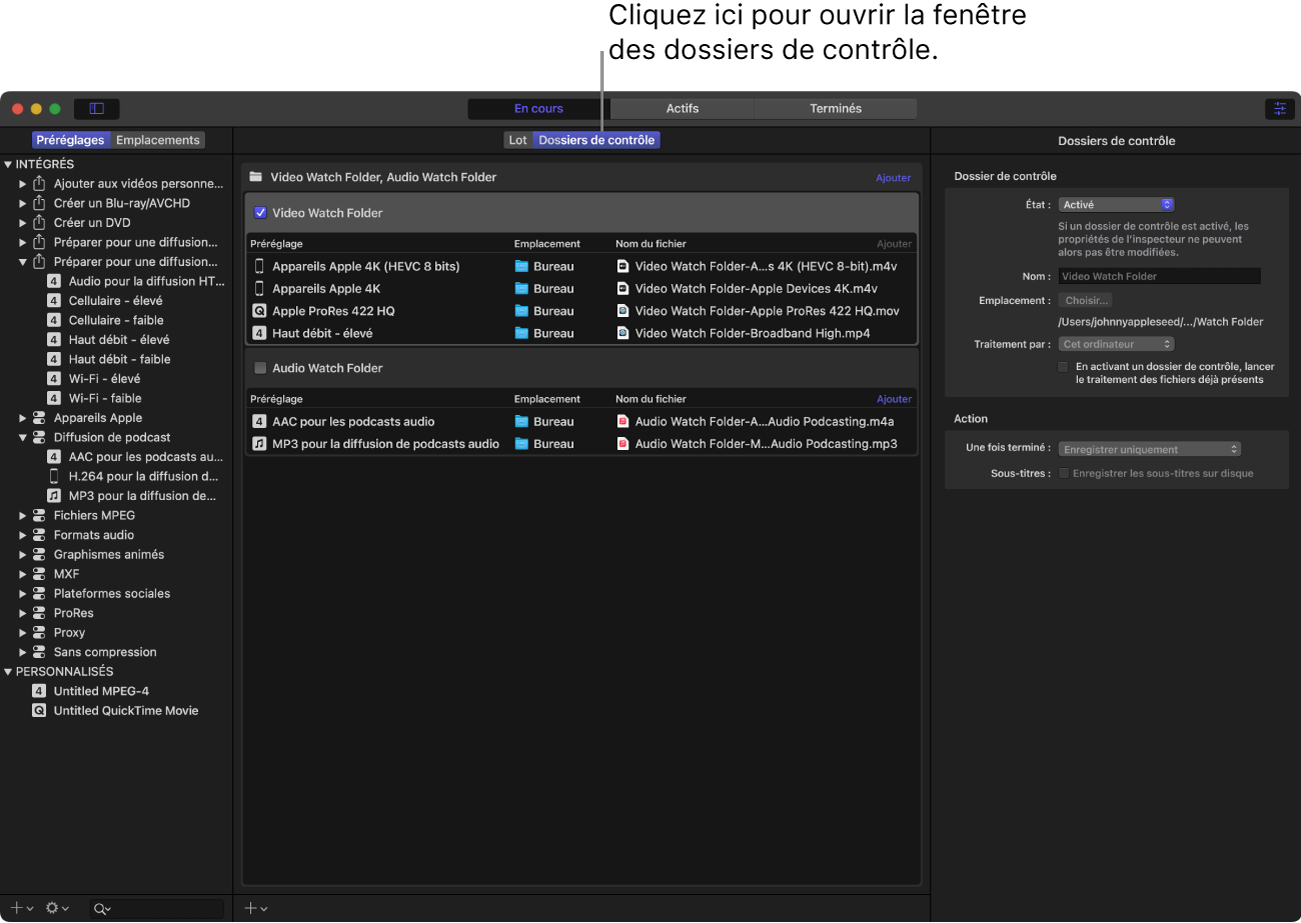The height and width of the screenshot is (923, 1301).
Task: Click the gear action menu below the sidebar
Action: click(x=54, y=908)
